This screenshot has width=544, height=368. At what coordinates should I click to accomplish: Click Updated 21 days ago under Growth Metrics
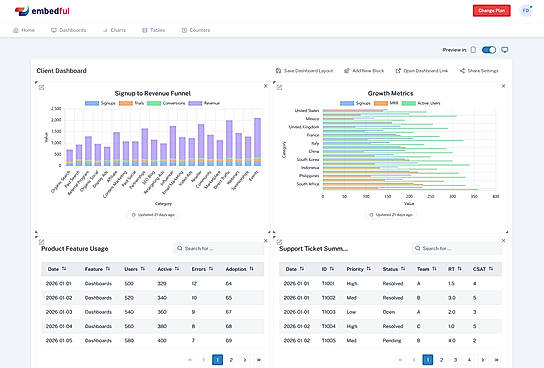click(x=391, y=215)
